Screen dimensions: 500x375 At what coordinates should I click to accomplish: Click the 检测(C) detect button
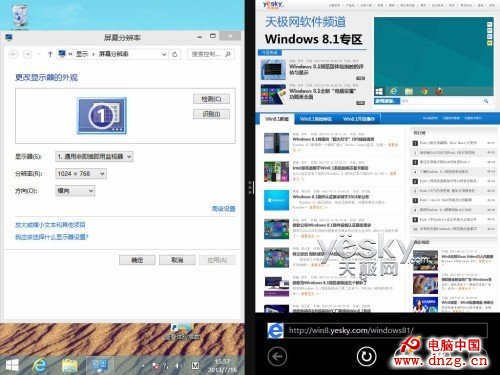pyautogui.click(x=211, y=99)
